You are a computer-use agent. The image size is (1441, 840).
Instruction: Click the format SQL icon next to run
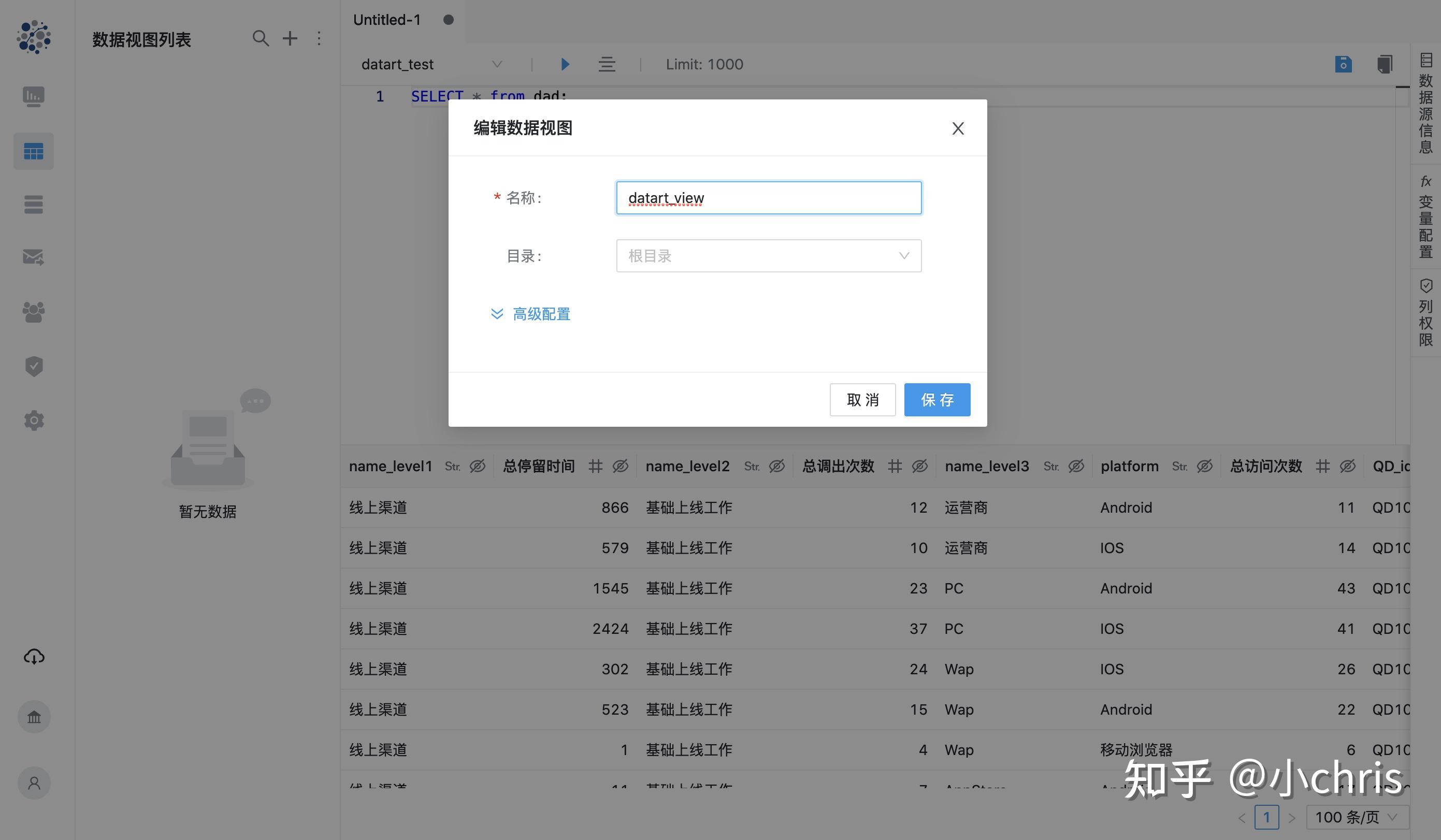click(607, 64)
